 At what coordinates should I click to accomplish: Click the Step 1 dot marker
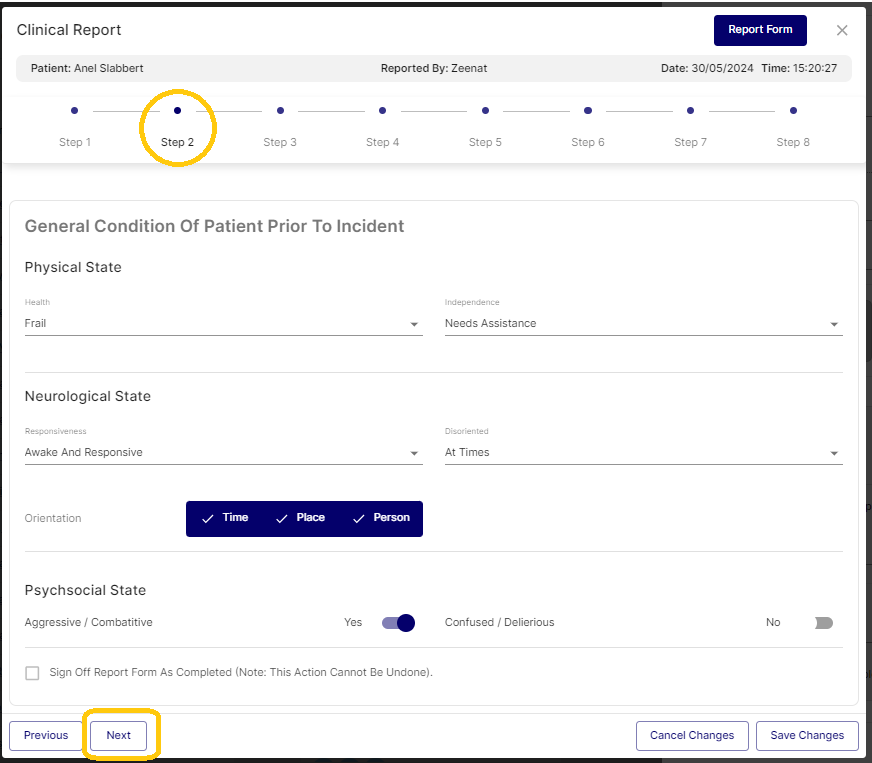tap(75, 111)
